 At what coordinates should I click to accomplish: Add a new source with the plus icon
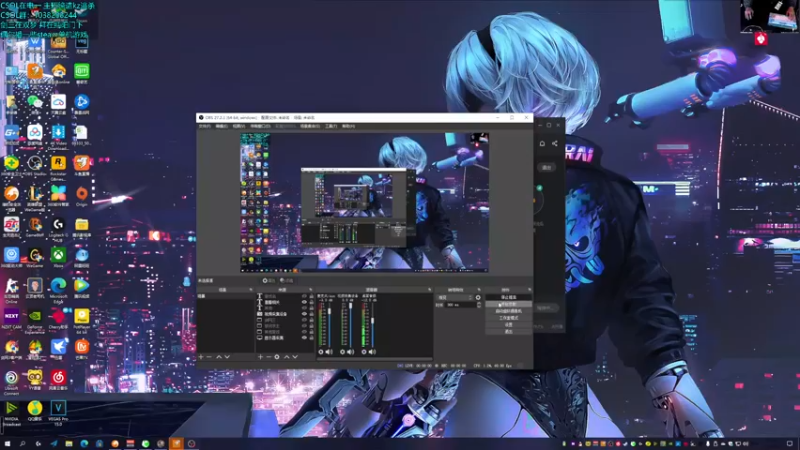click(260, 357)
